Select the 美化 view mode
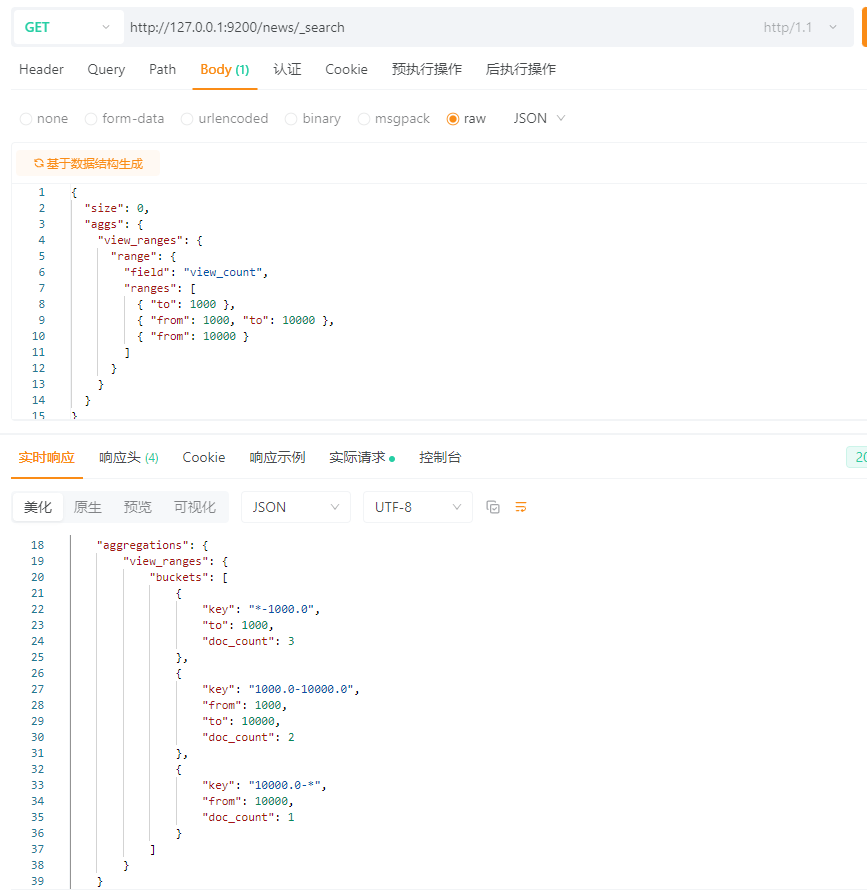The height and width of the screenshot is (890, 867). pyautogui.click(x=38, y=507)
